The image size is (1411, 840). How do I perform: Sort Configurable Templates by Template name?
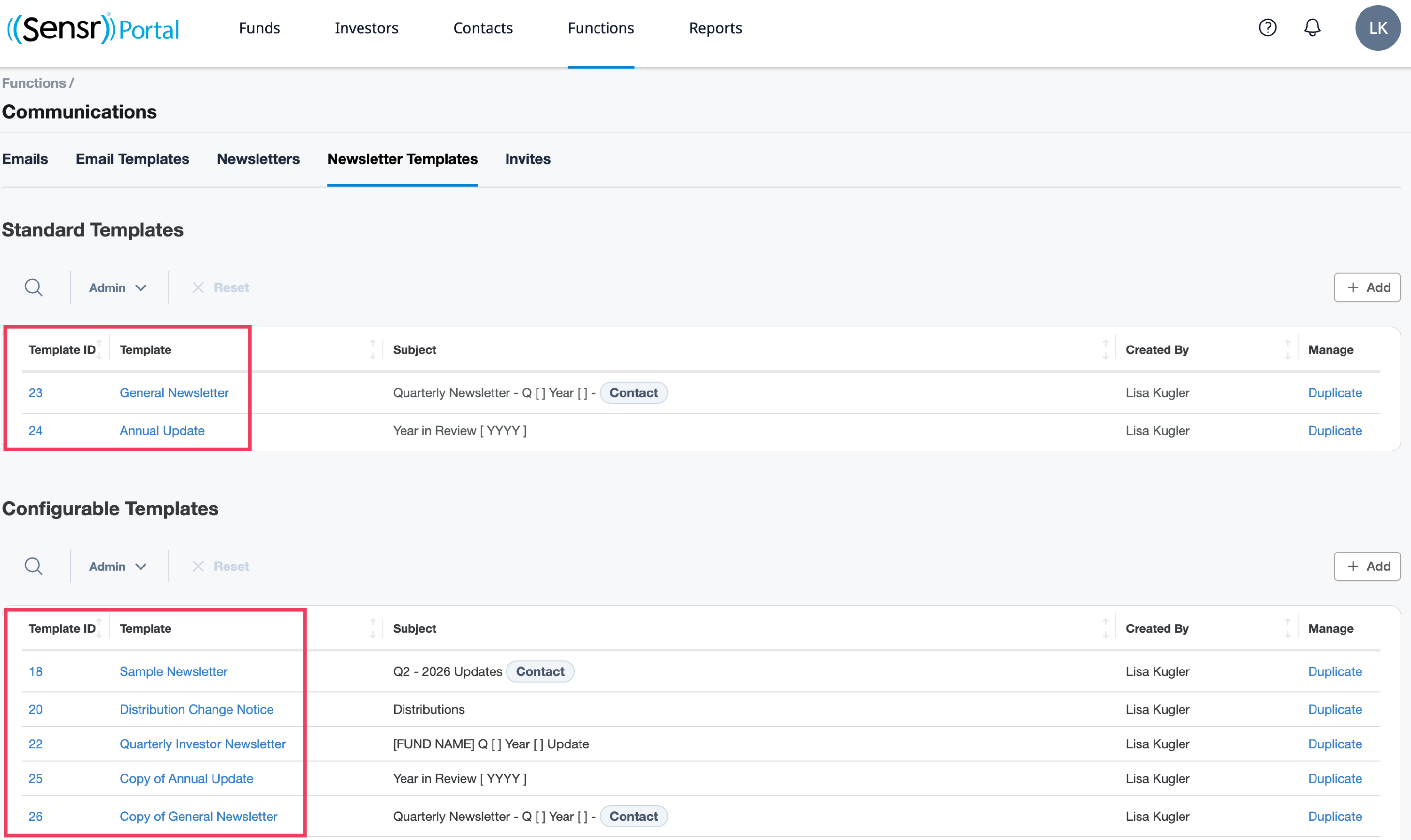pos(373,628)
